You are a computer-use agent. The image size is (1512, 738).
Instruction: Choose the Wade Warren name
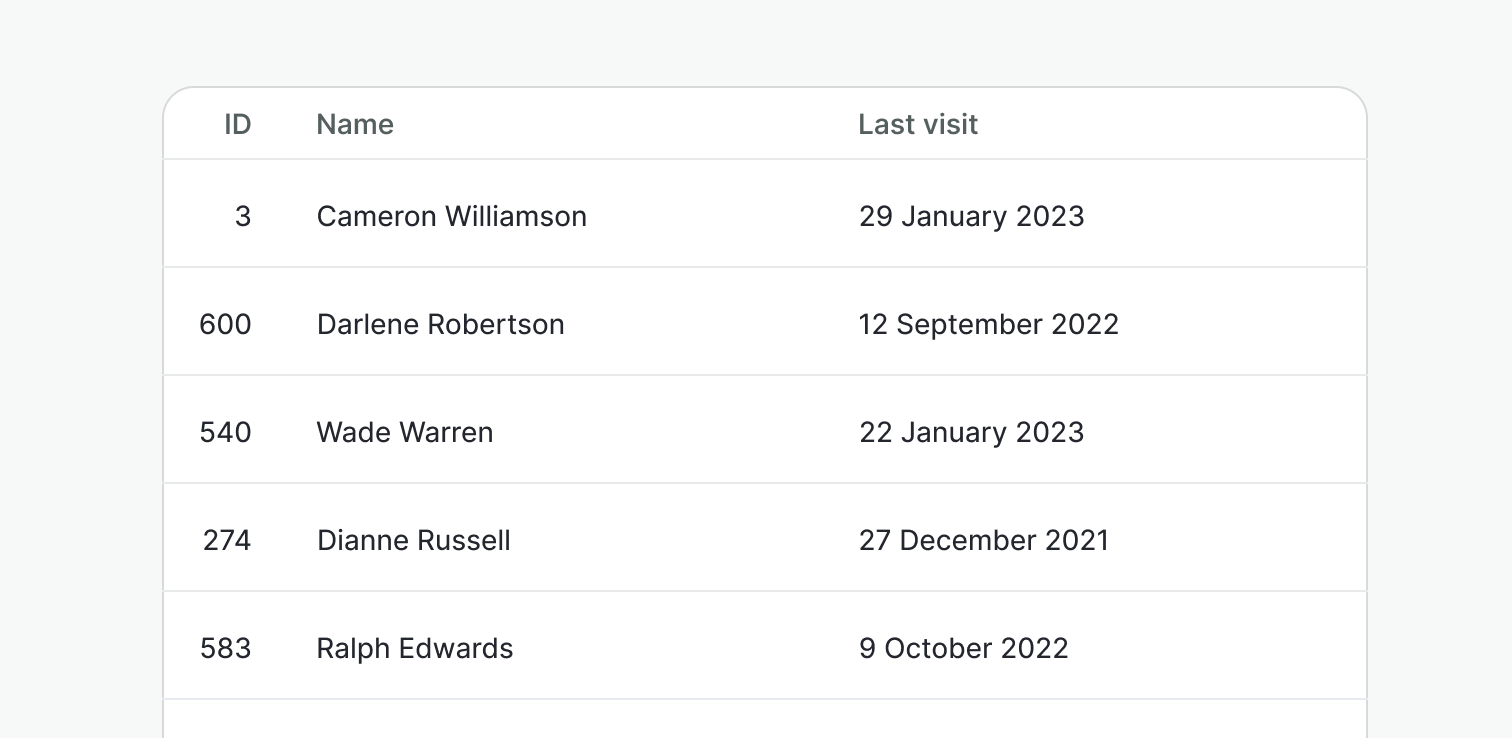[404, 432]
